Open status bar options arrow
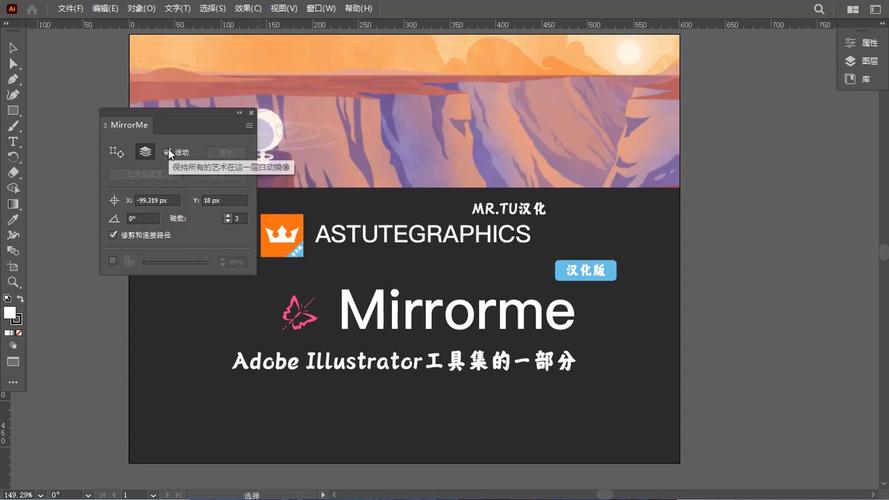This screenshot has height=500, width=889. tap(323, 495)
